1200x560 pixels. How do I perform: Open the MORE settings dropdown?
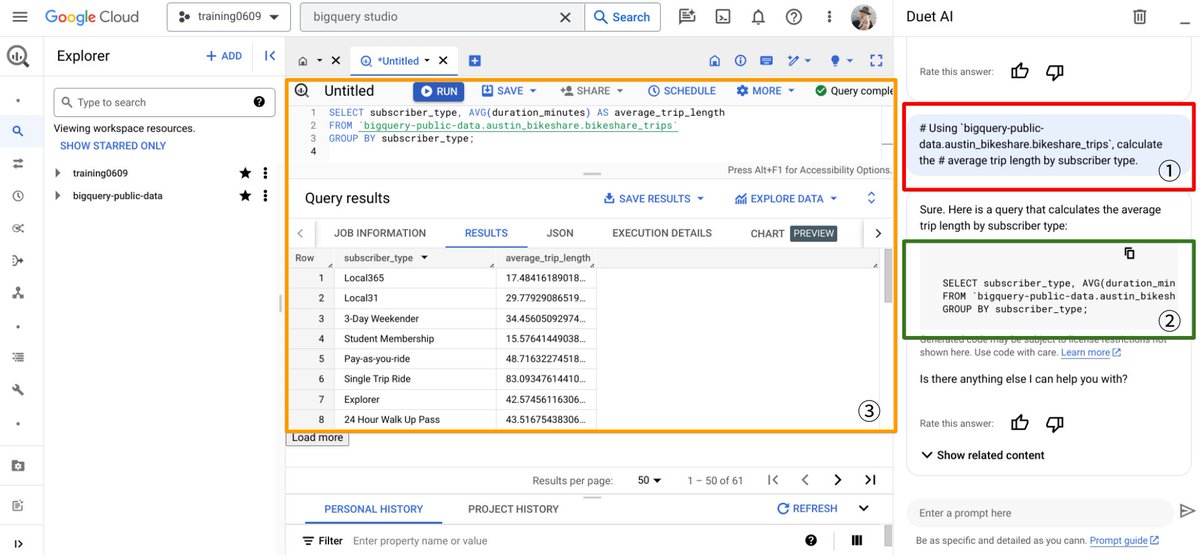pos(765,91)
